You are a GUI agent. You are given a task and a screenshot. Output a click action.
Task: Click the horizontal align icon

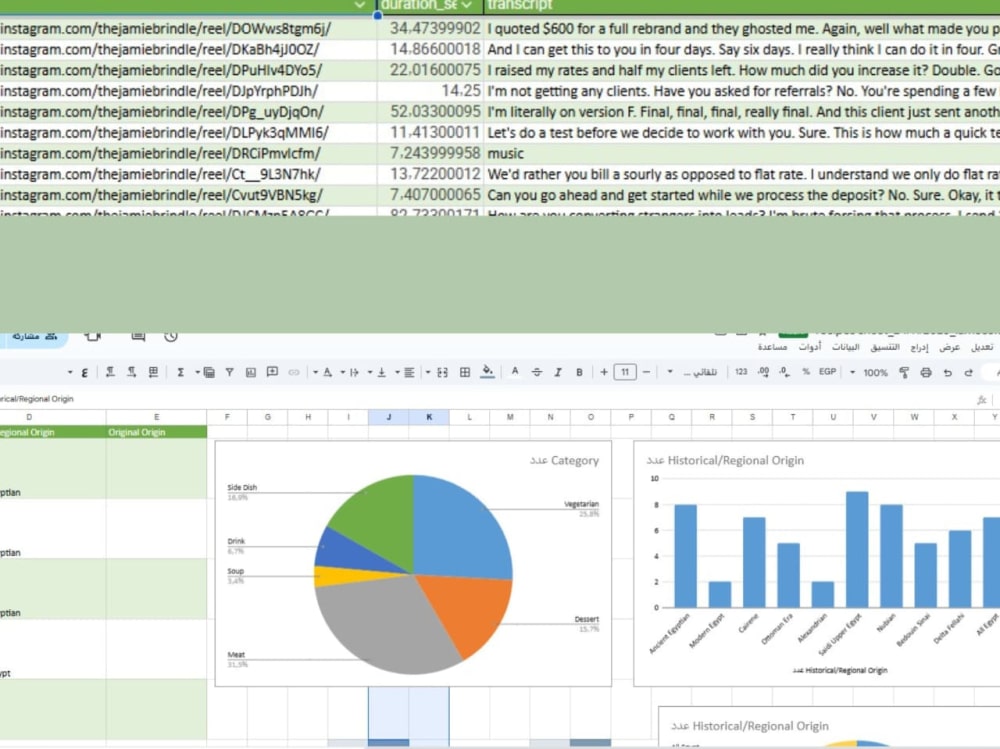[409, 372]
